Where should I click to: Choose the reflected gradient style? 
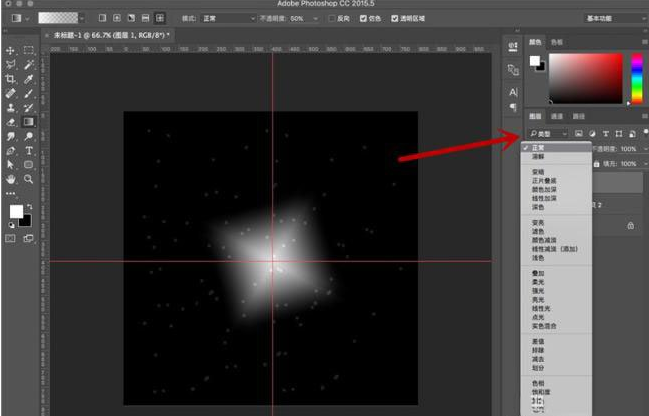coord(145,18)
